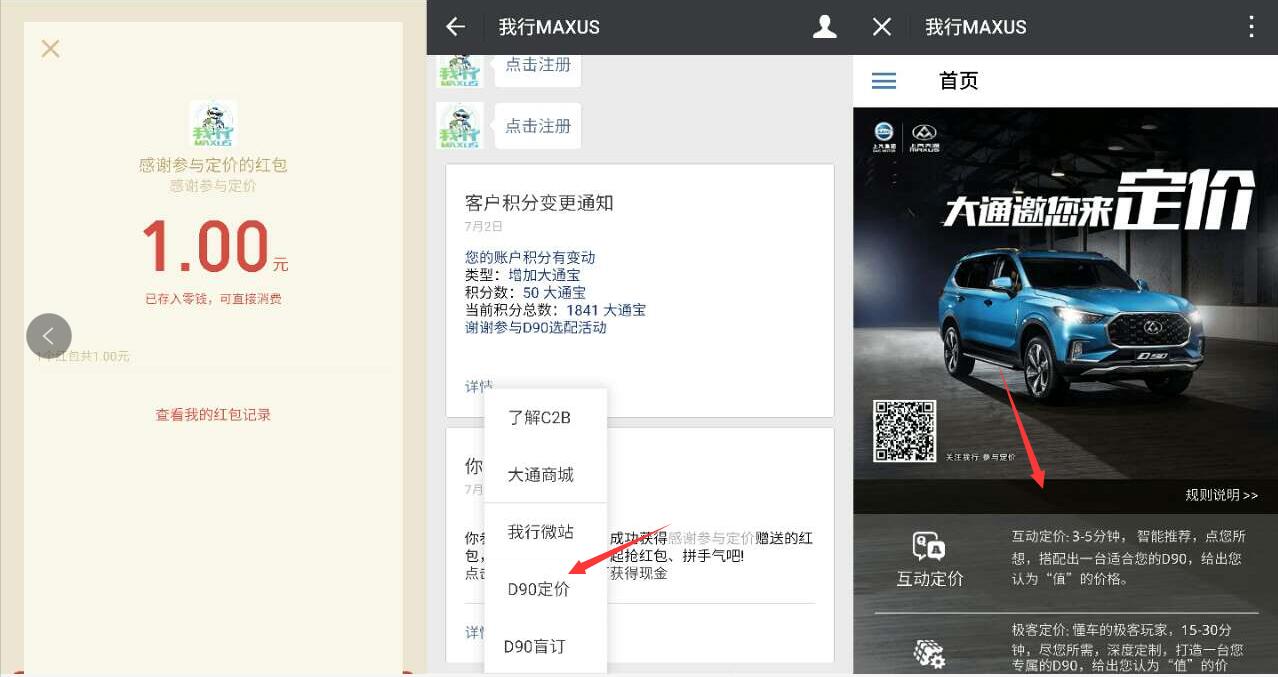The image size is (1278, 677).
Task: Tap the 极客定价 gear icon
Action: pyautogui.click(x=929, y=654)
